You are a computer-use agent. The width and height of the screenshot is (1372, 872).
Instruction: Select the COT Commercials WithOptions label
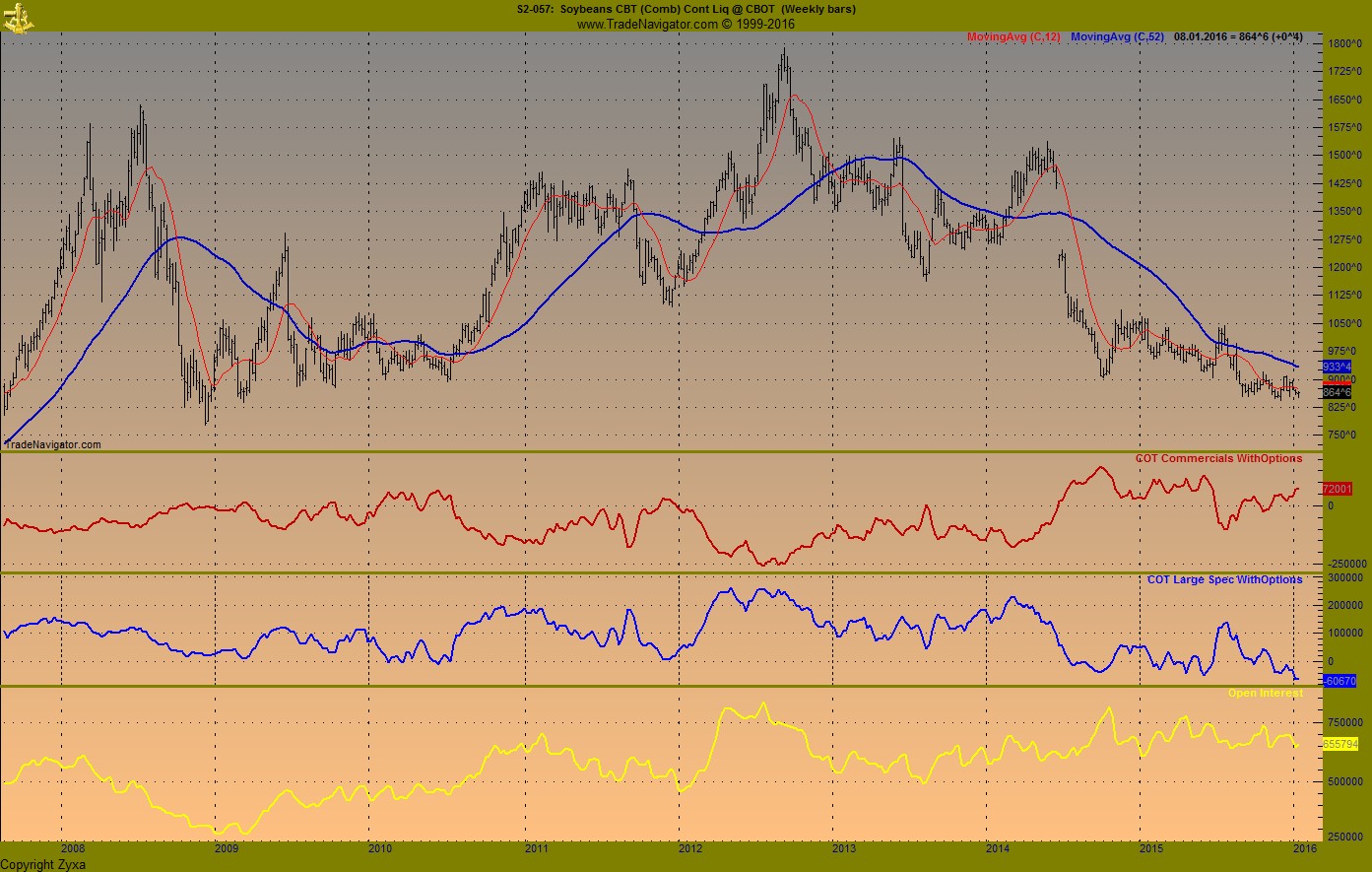[1218, 458]
